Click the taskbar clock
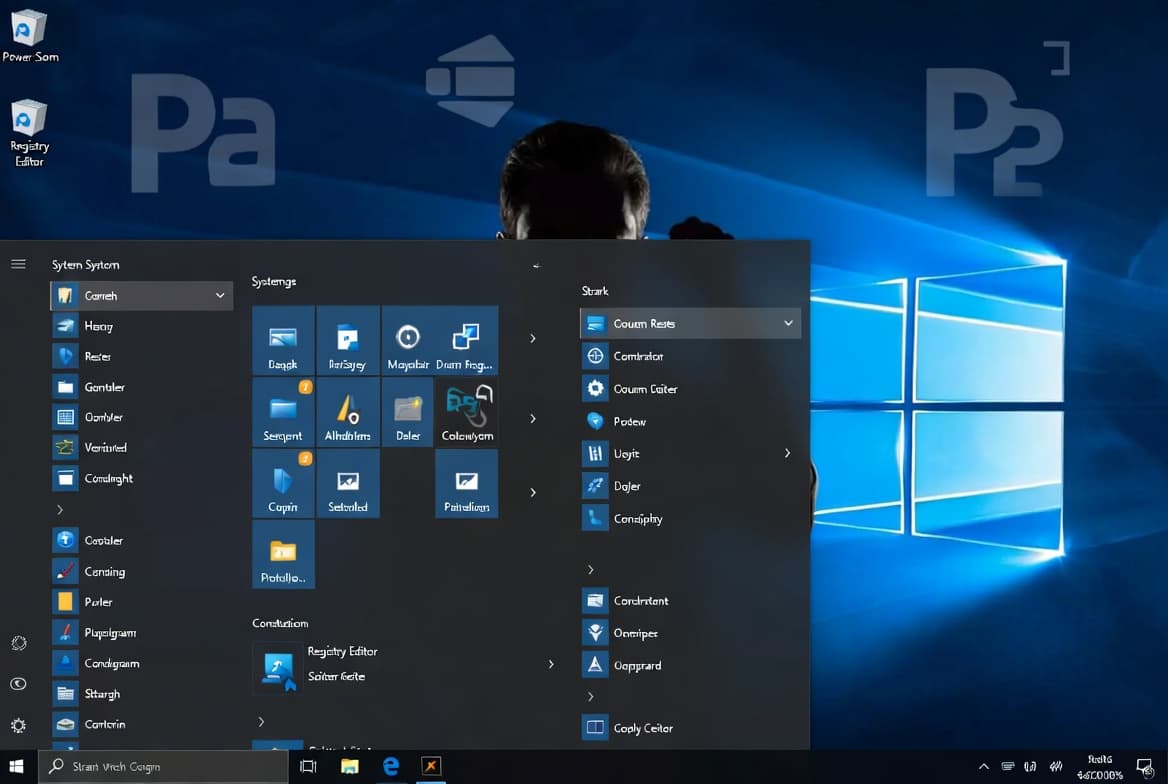The width and height of the screenshot is (1168, 784). 1099,767
